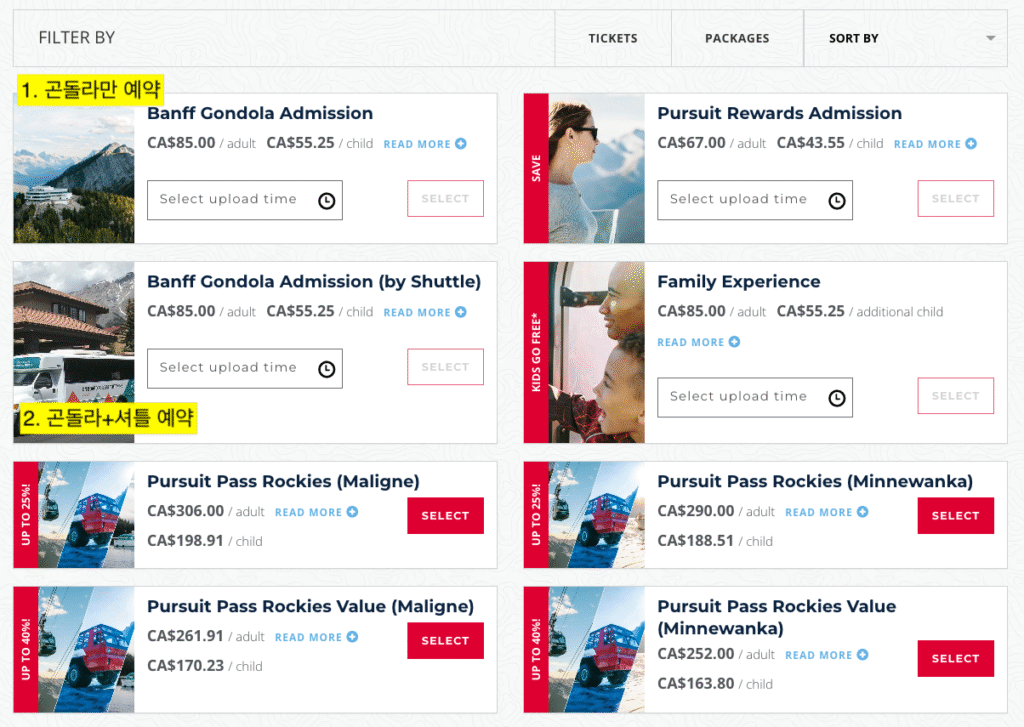Viewport: 1024px width, 727px height.
Task: Click the CA$306.00 adult price
Action: [185, 511]
